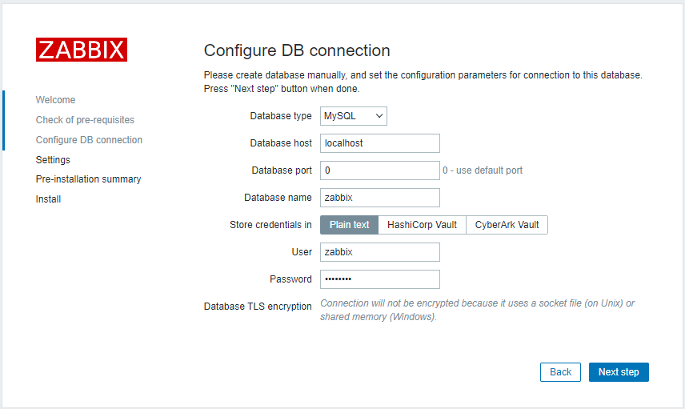Click the Database name label
The image size is (685, 409).
tap(278, 198)
